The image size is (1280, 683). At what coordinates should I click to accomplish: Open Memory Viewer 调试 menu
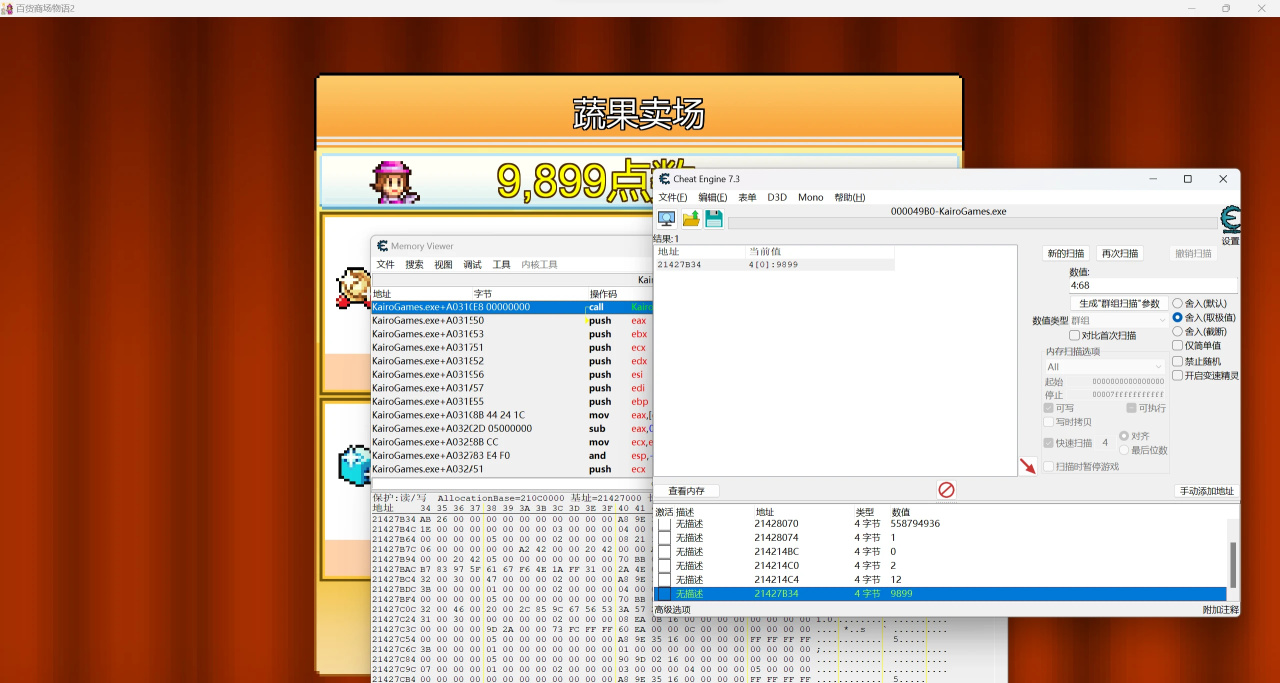click(472, 265)
